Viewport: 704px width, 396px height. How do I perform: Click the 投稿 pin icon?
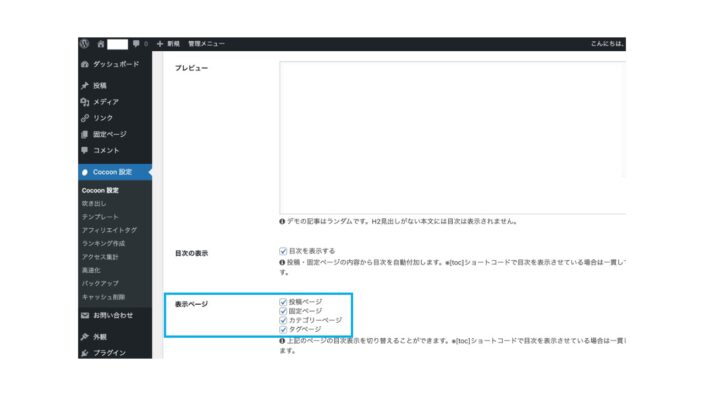click(x=85, y=85)
